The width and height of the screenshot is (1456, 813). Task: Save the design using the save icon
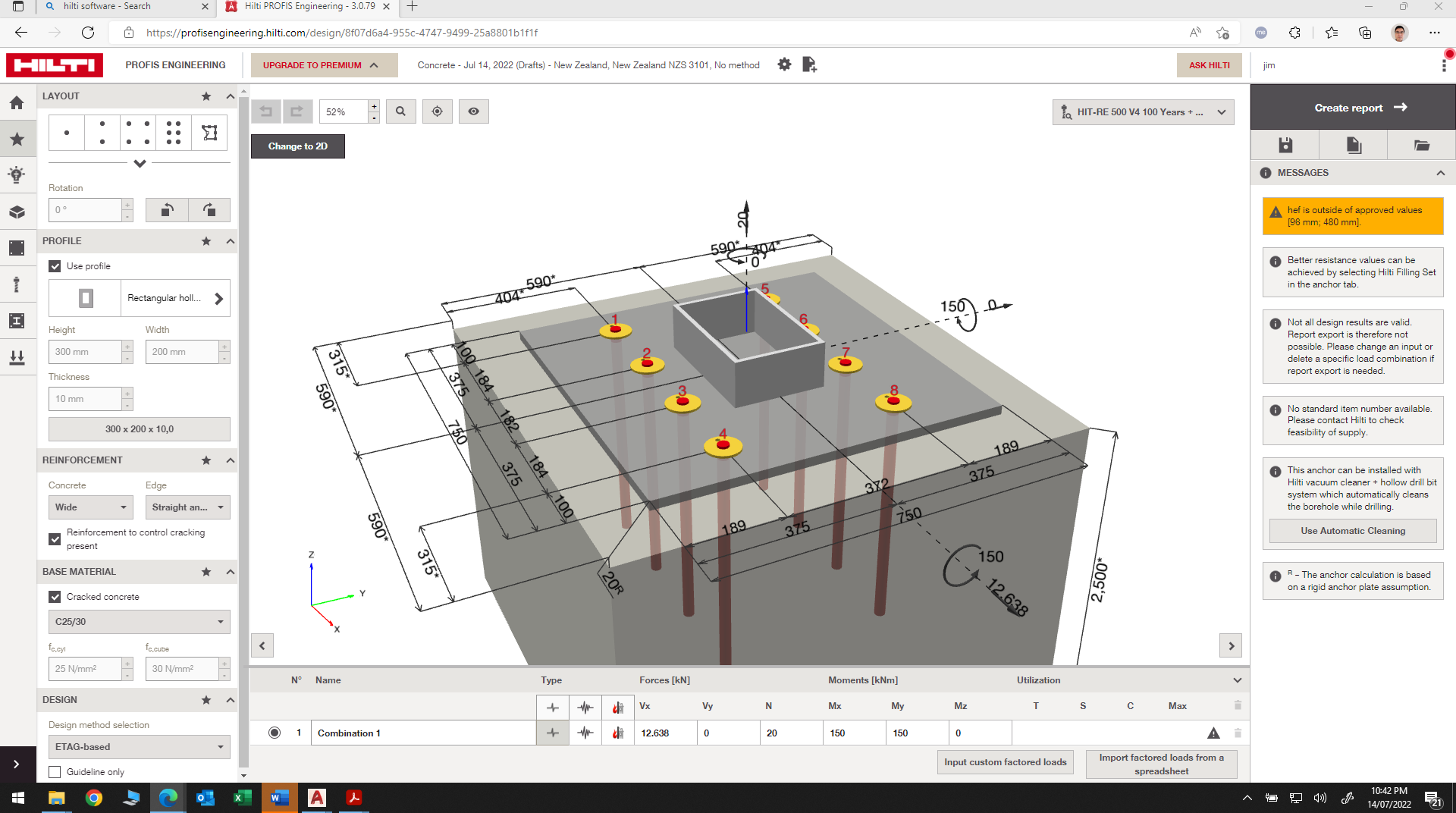click(1285, 144)
